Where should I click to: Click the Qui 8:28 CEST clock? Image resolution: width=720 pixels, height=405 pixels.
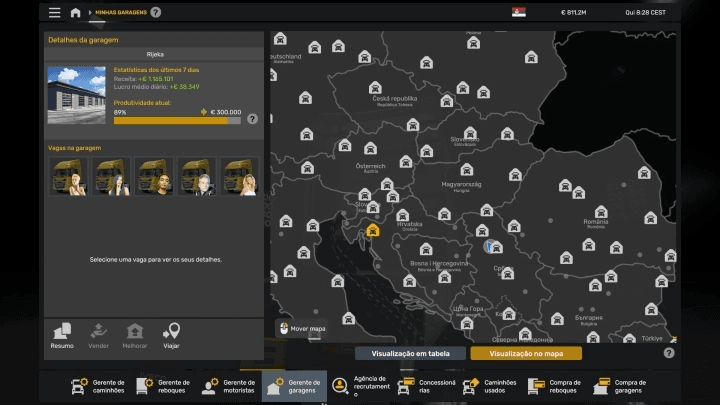[645, 12]
